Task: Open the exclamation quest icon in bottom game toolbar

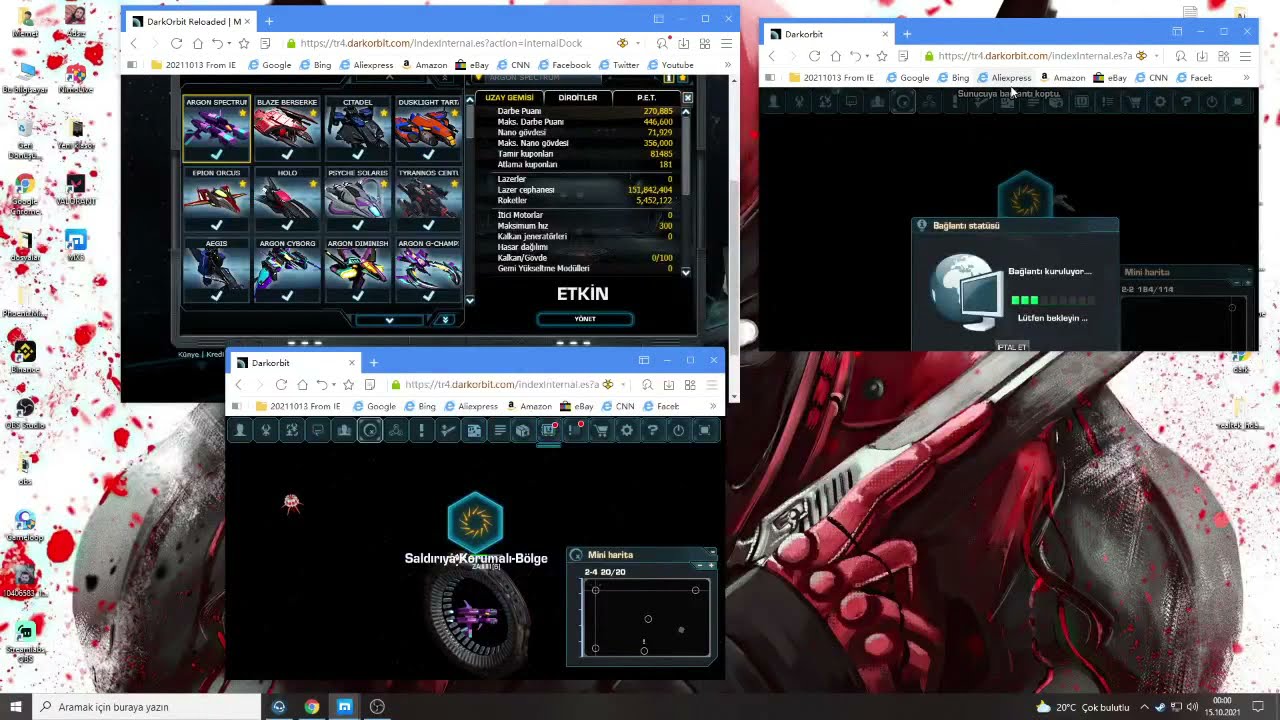Action: point(422,430)
